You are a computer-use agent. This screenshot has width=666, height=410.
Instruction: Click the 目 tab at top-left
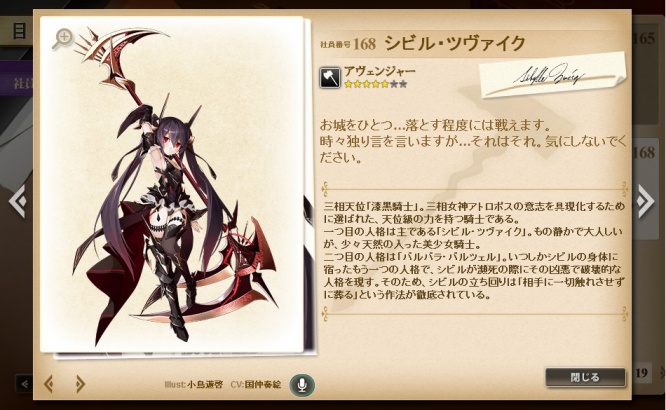click(x=19, y=31)
